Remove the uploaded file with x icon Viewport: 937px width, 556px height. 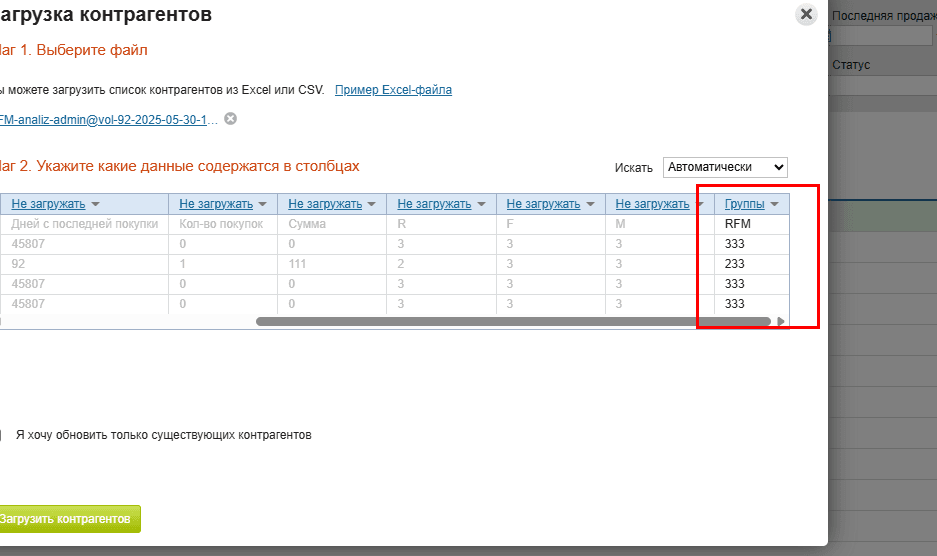(231, 119)
